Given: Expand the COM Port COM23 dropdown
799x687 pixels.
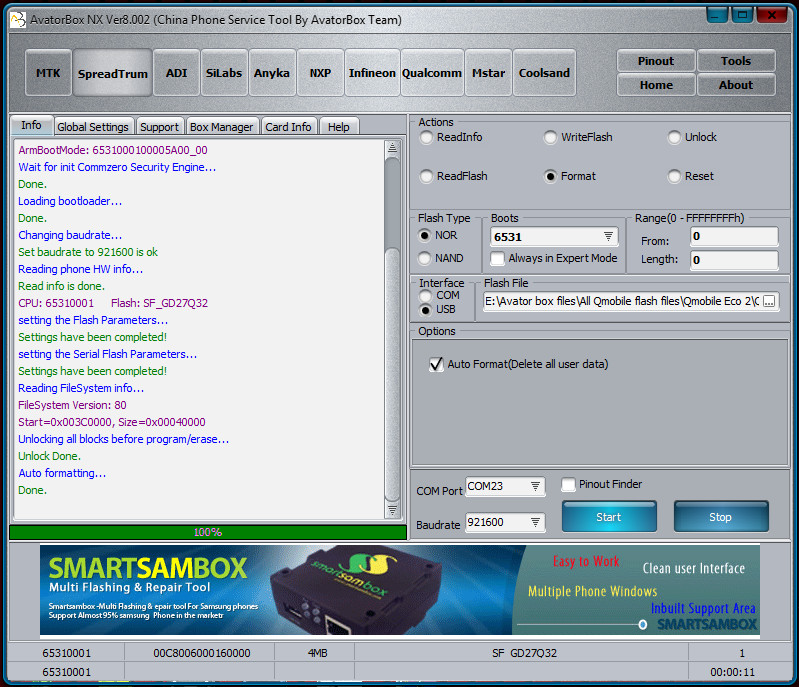Looking at the screenshot, I should point(536,486).
